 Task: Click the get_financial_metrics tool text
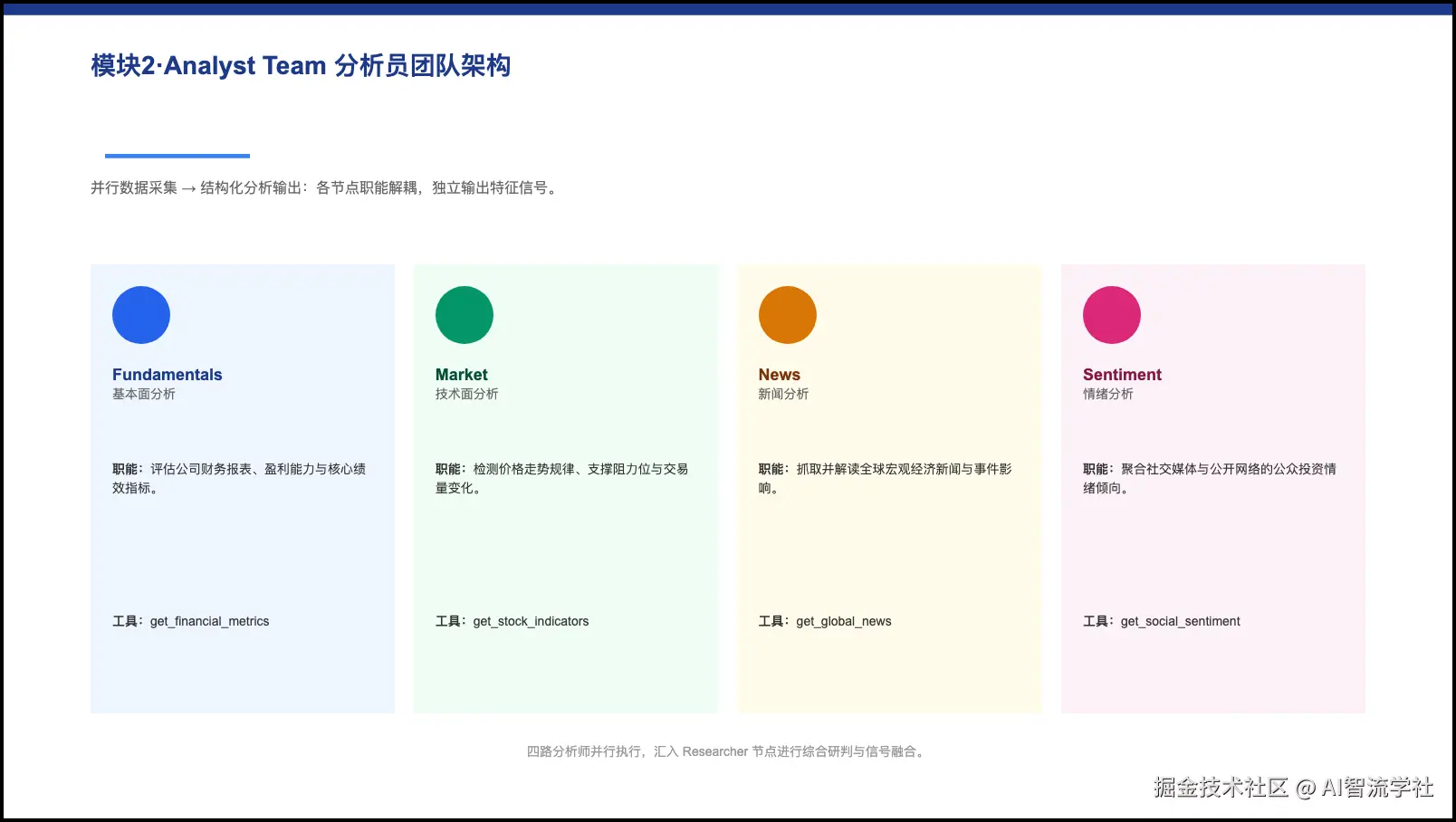click(210, 621)
